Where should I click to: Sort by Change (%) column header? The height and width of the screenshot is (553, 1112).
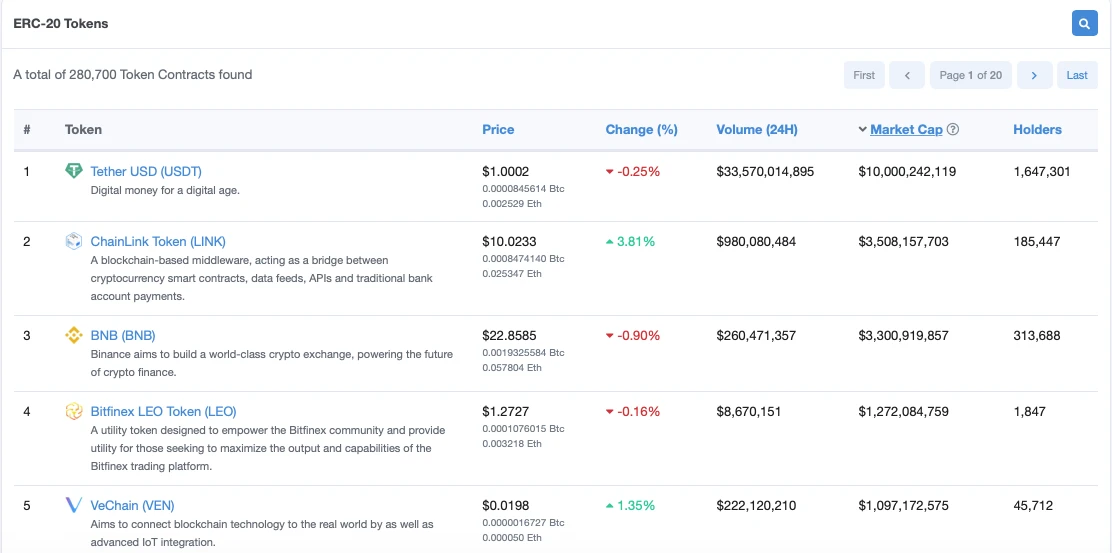[642, 130]
